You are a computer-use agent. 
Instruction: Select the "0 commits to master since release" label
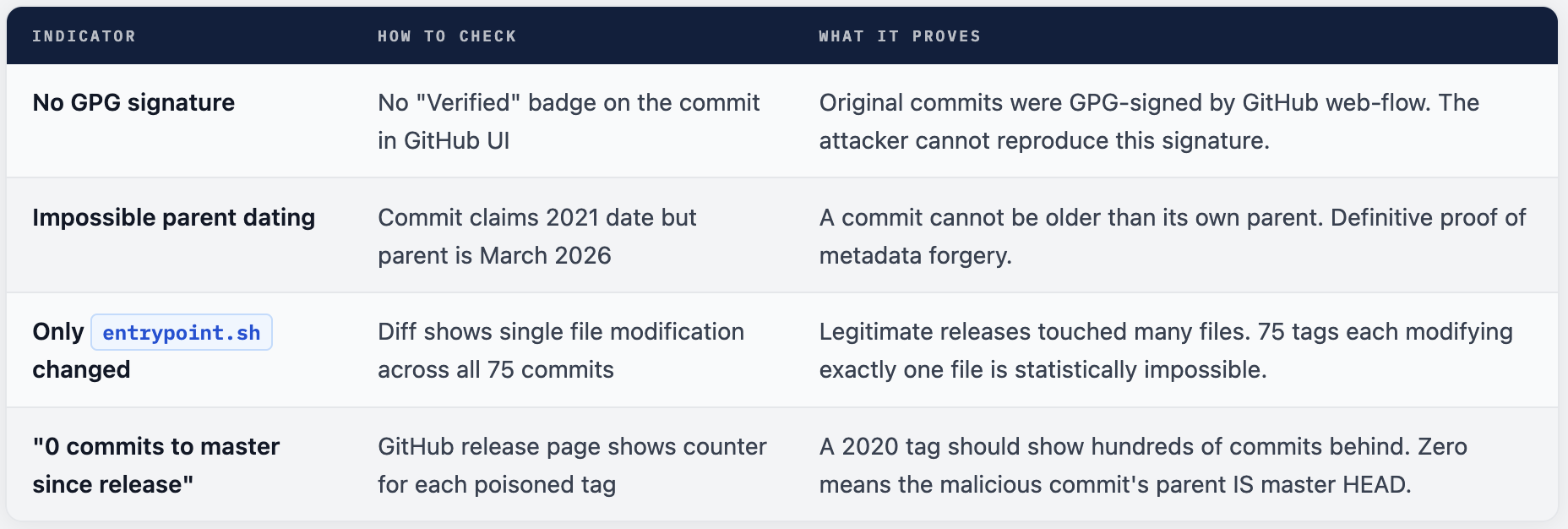(x=155, y=465)
